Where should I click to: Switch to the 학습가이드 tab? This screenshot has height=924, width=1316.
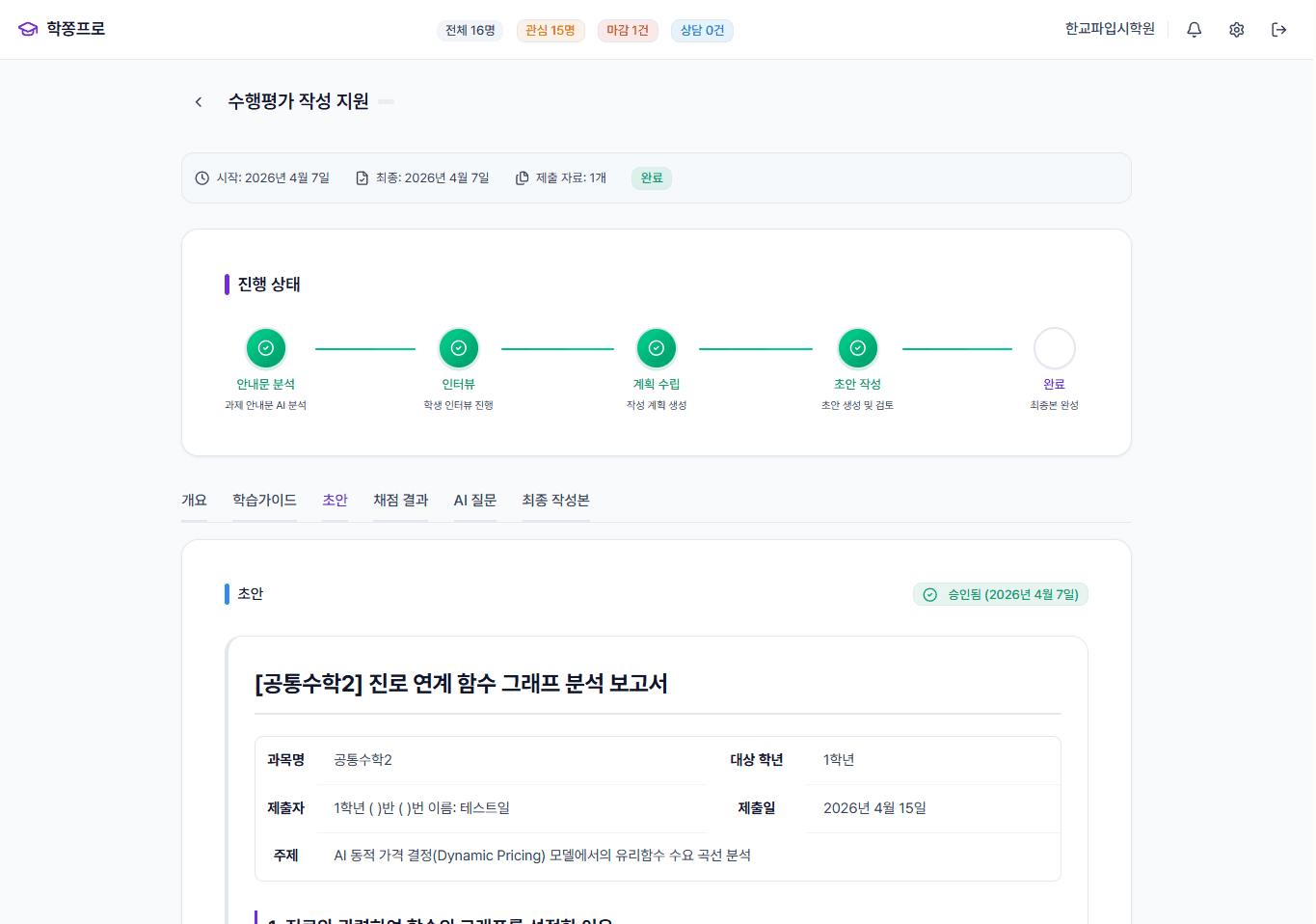tap(264, 501)
